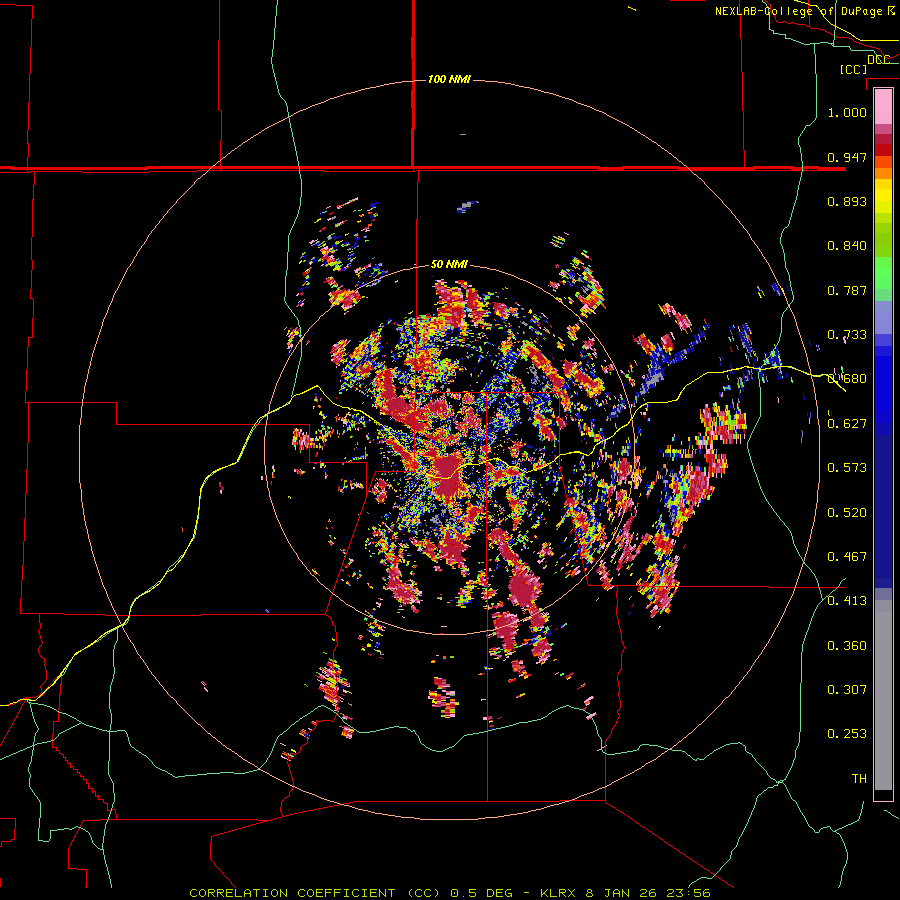
Task: Select the 0.627 scale value
Action: click(x=847, y=424)
